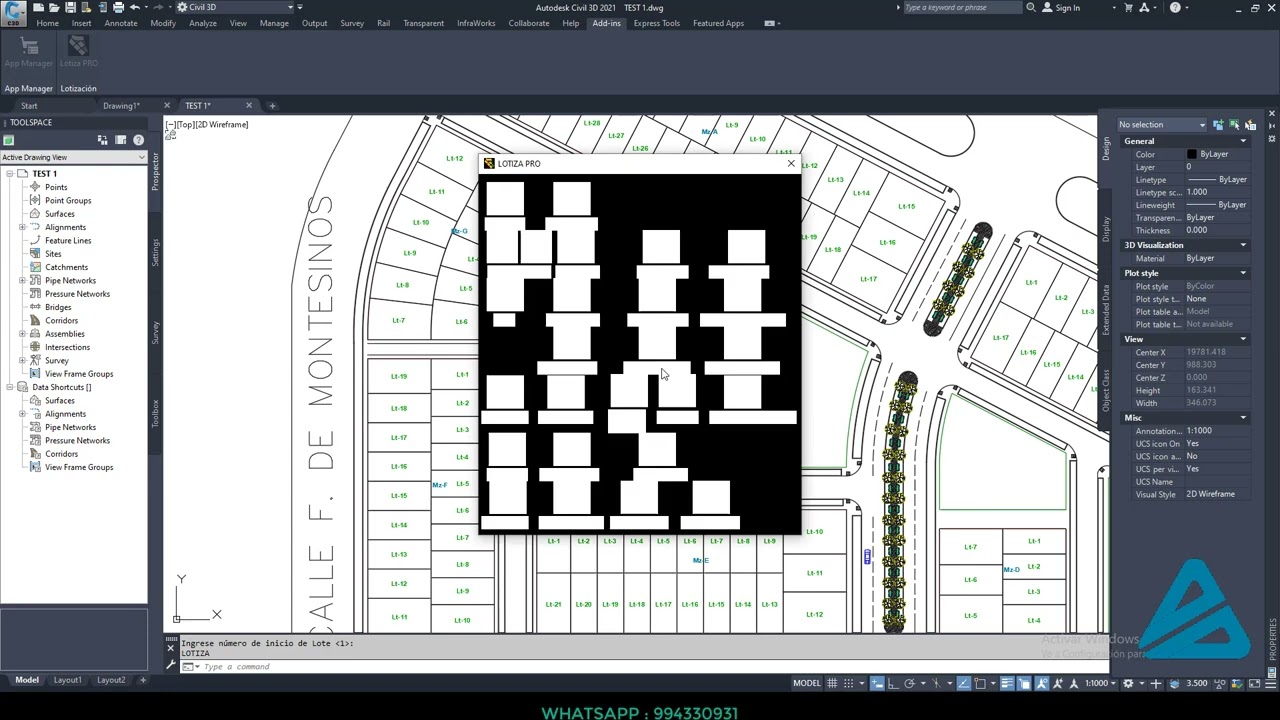
Task: Click the Sign In user icon
Action: tap(1048, 7)
